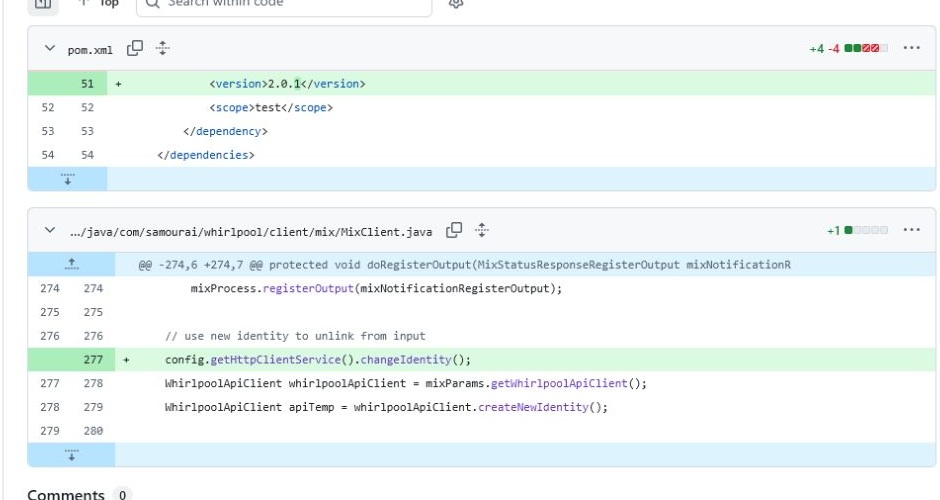Click the createNewIdentity method text
Screen dimensions: 940x500
coord(534,407)
